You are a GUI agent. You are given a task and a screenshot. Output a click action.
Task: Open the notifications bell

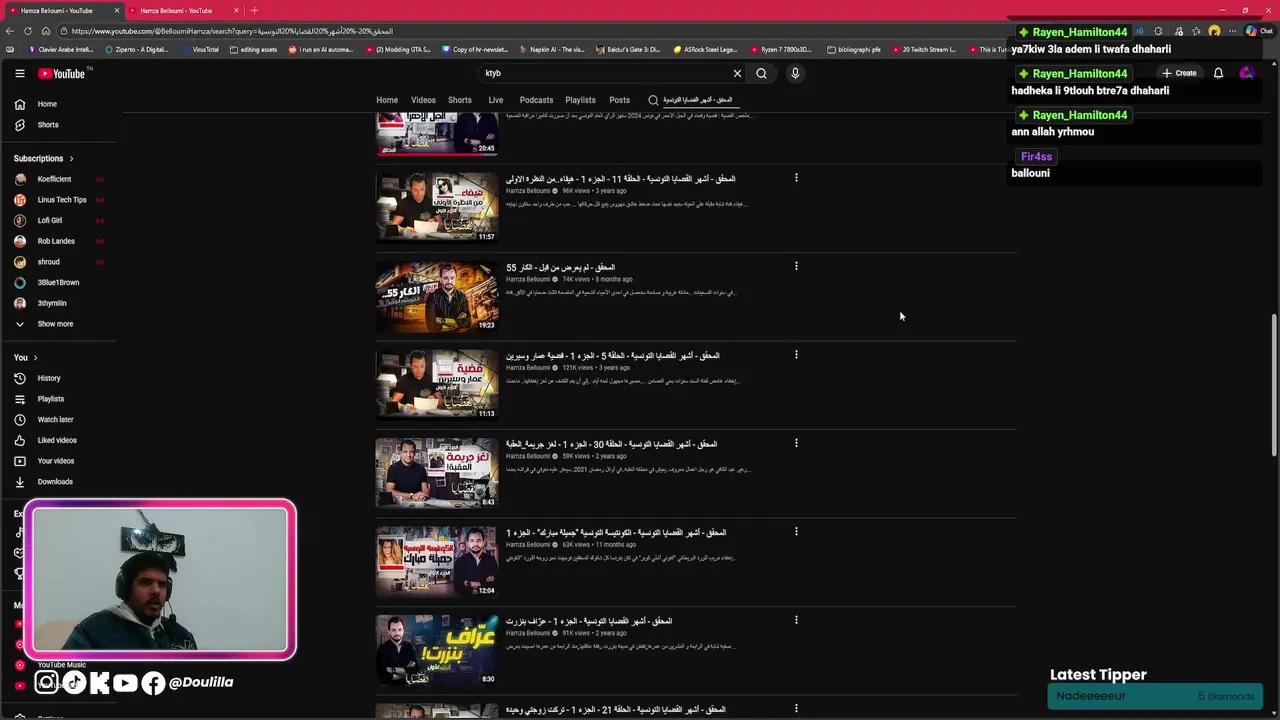(1218, 73)
